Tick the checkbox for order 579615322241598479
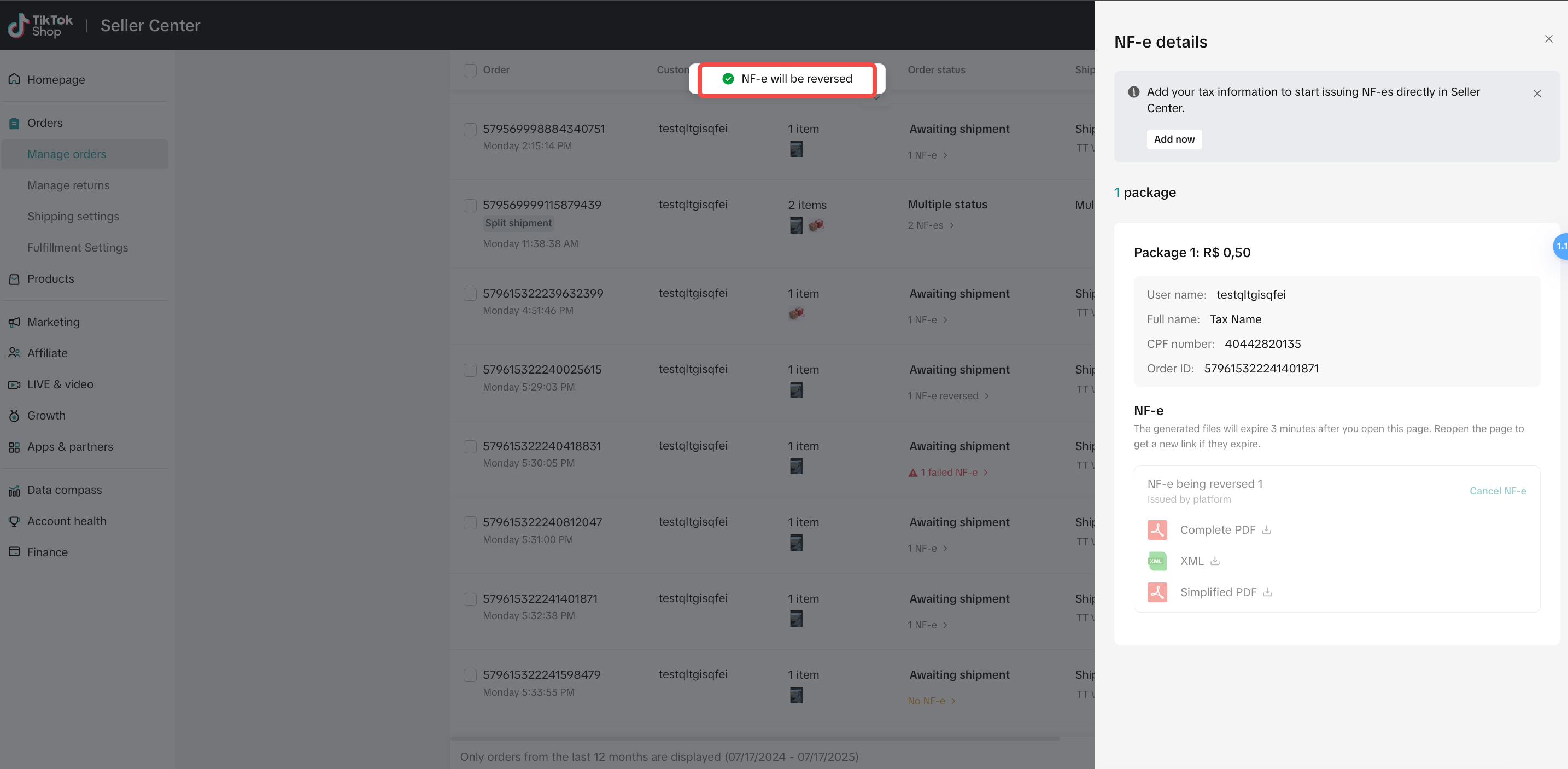This screenshot has width=1568, height=769. (x=470, y=675)
